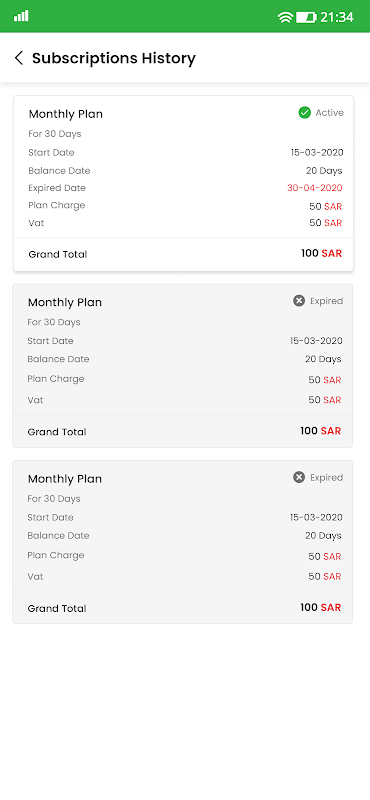The height and width of the screenshot is (800, 370).
Task: Click Start Date value in active plan
Action: (317, 153)
